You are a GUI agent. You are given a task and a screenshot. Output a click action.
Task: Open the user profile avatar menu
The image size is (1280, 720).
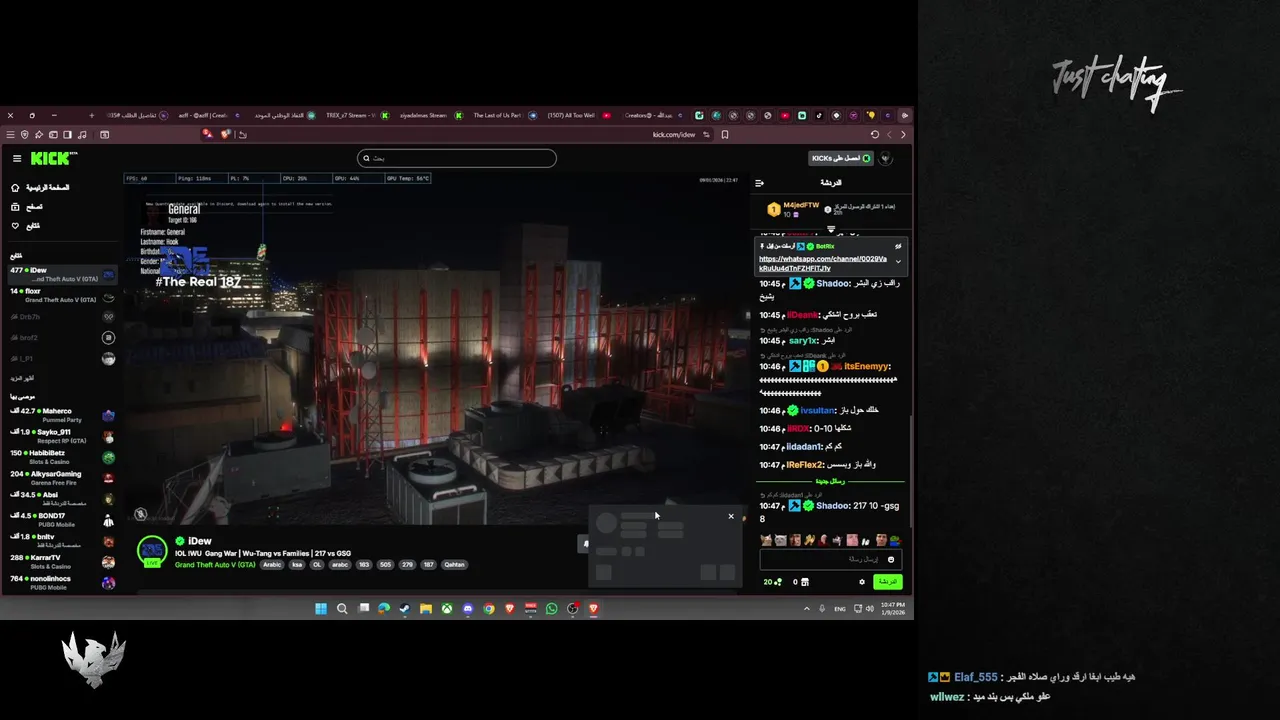(x=886, y=158)
